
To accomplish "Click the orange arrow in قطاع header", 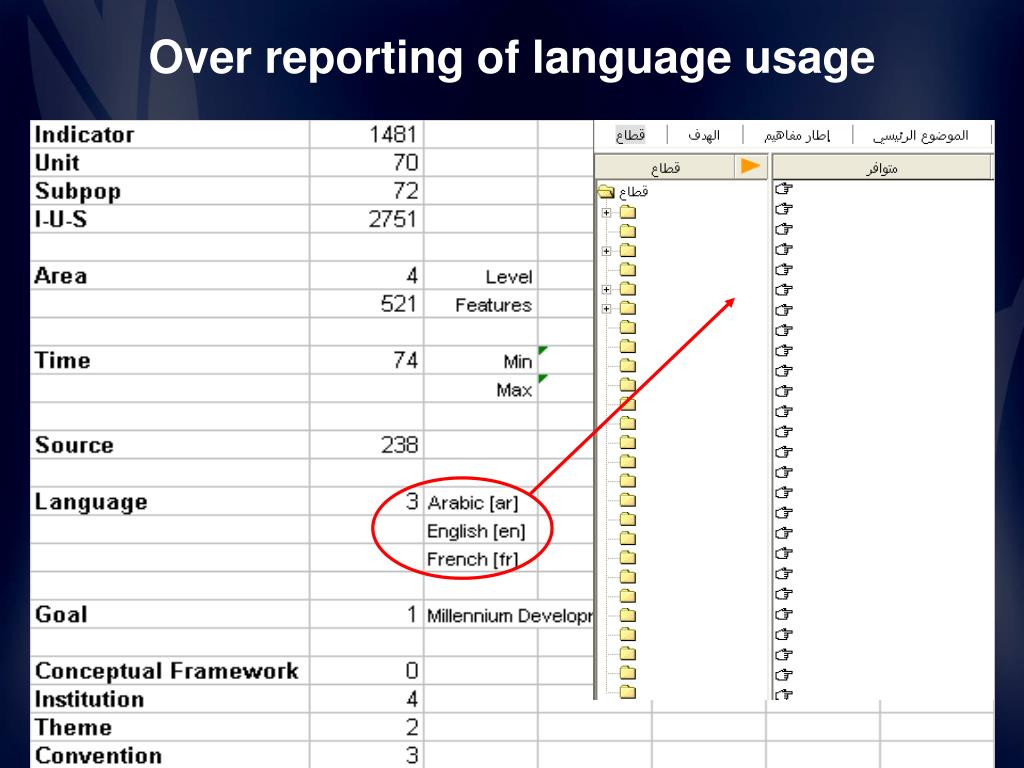I will [750, 167].
